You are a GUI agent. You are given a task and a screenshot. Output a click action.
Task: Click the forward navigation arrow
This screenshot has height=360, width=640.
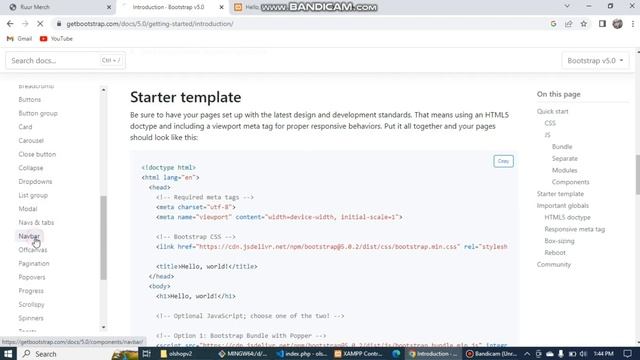click(x=25, y=24)
